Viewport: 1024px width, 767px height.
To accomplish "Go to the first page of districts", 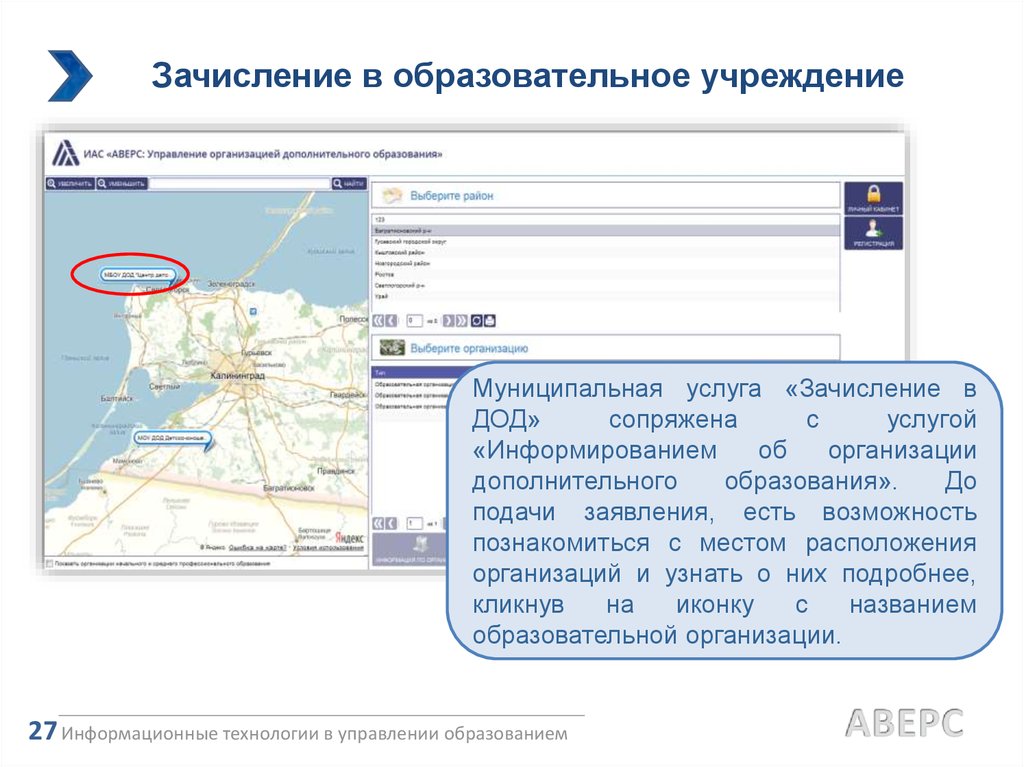I will click(378, 321).
